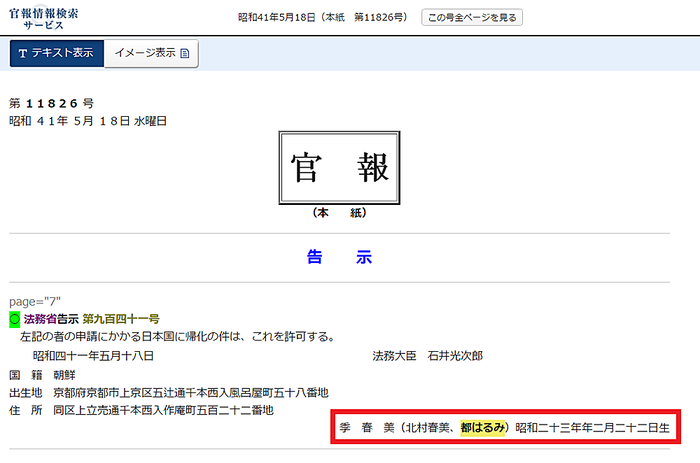The image size is (700, 463).
Task: Click issue number 第 11826 号
Action: 52,104
